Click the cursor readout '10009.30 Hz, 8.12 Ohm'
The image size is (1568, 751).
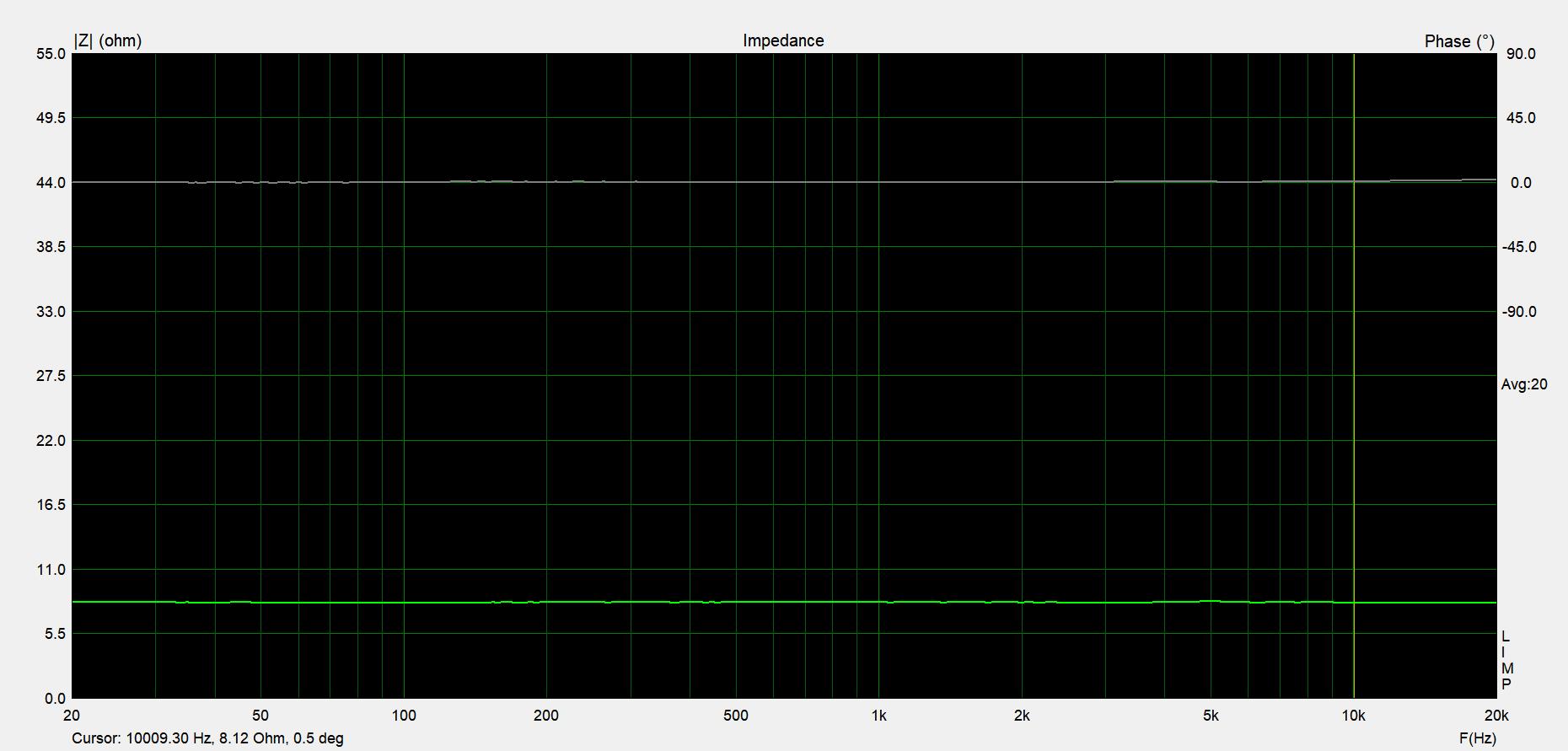coord(205,738)
